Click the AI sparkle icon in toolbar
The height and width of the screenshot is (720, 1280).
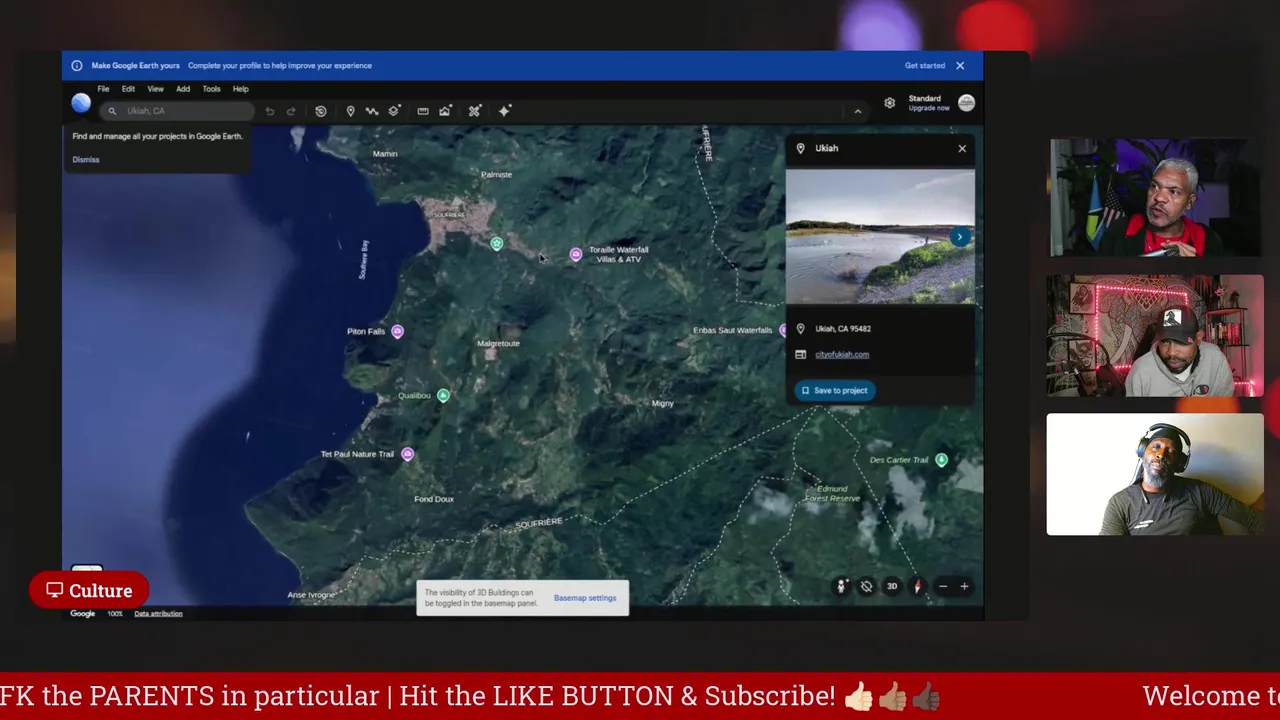(x=504, y=111)
